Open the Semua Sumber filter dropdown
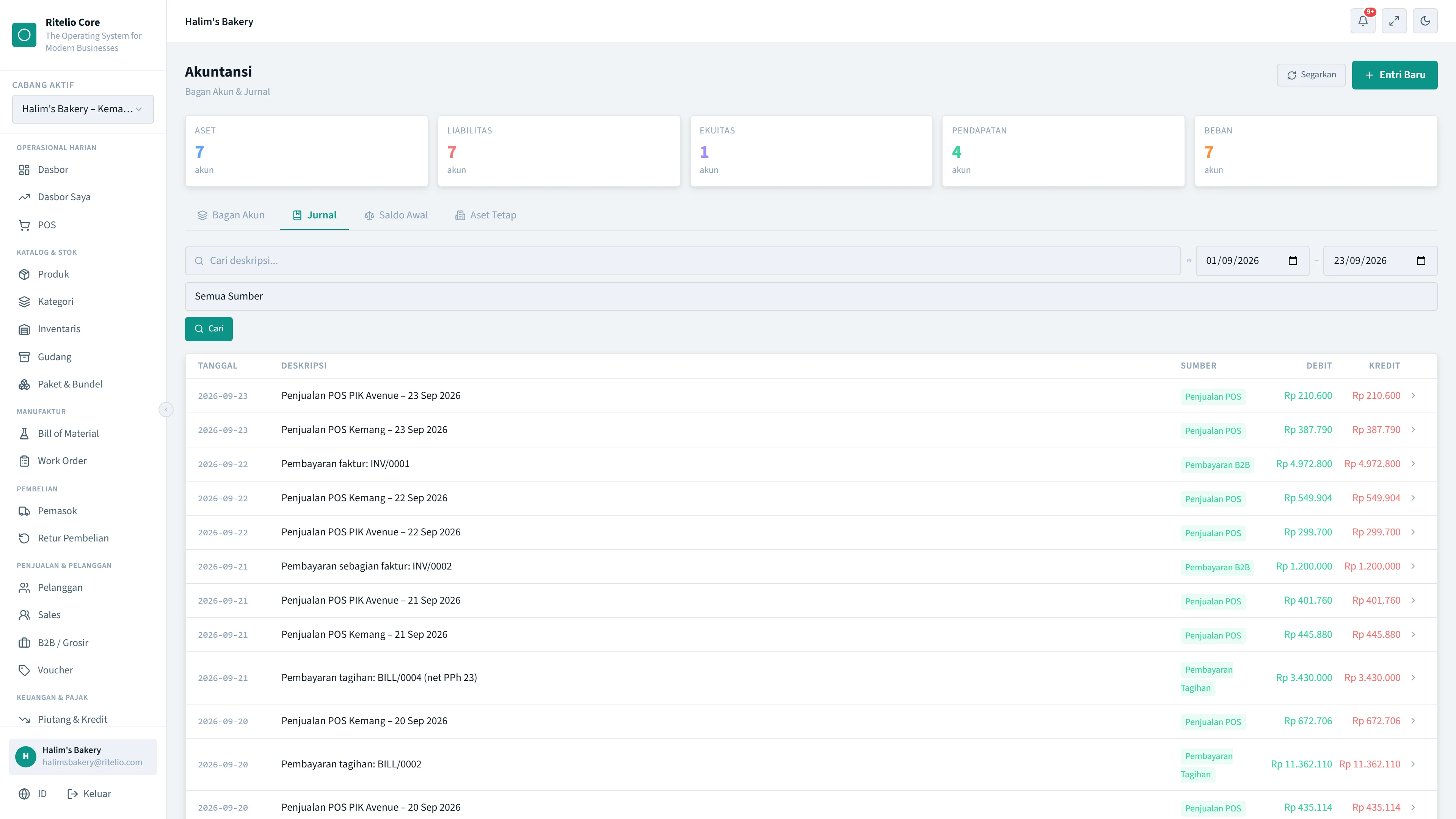Screen dimensions: 1456x819 pos(811,296)
